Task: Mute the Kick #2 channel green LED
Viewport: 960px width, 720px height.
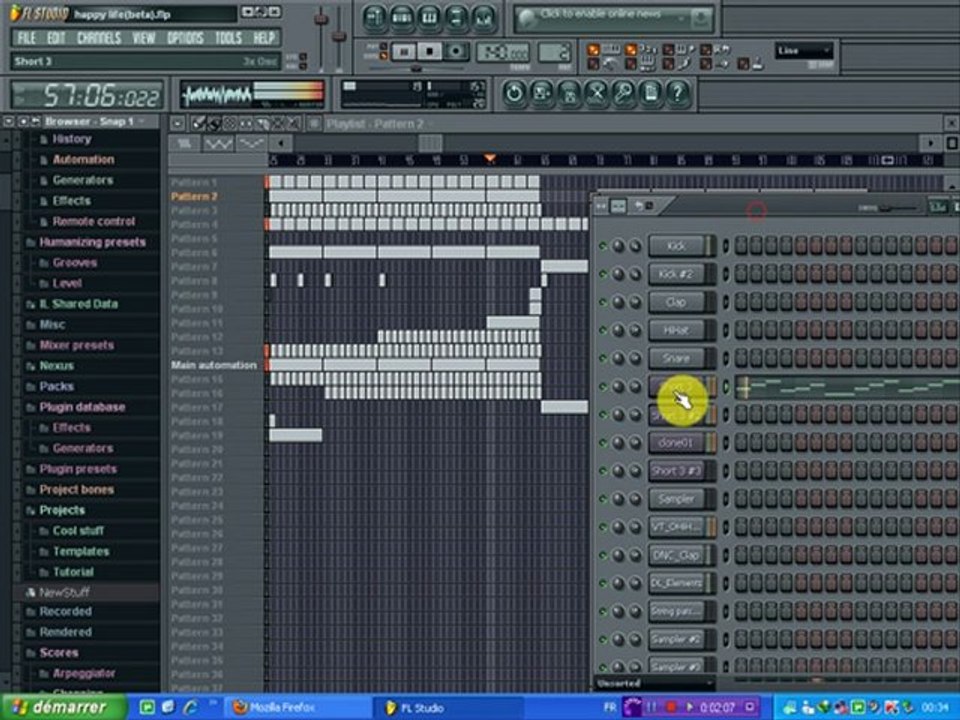Action: pyautogui.click(x=602, y=274)
